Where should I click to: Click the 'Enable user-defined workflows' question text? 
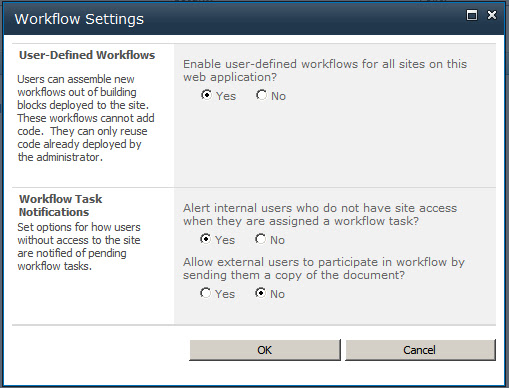[x=325, y=70]
